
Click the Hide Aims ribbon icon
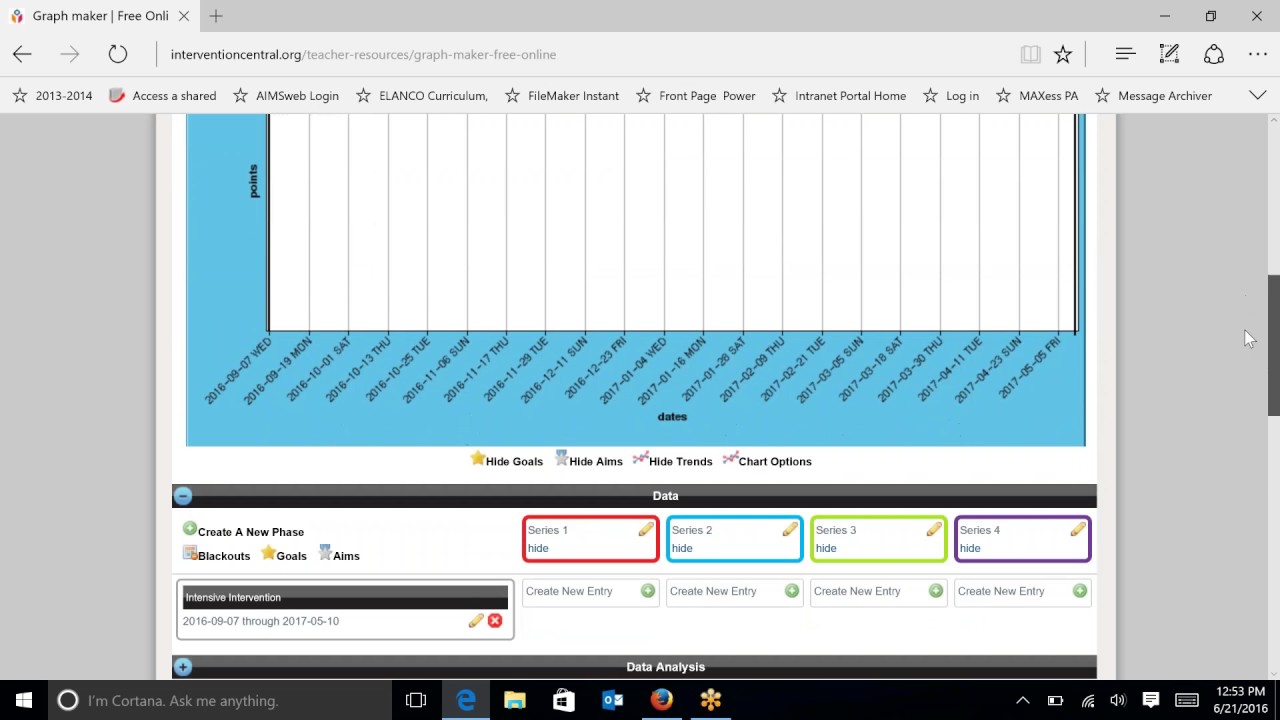click(x=562, y=459)
